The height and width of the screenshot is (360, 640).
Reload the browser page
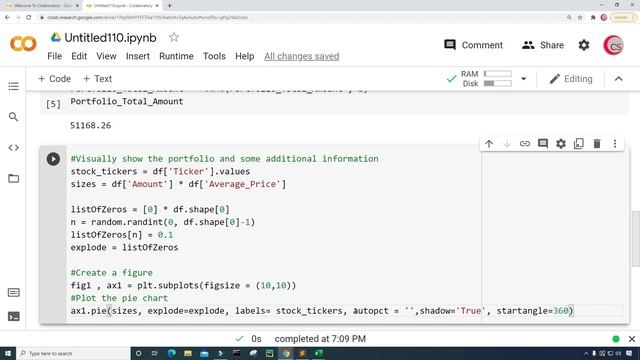click(x=29, y=18)
